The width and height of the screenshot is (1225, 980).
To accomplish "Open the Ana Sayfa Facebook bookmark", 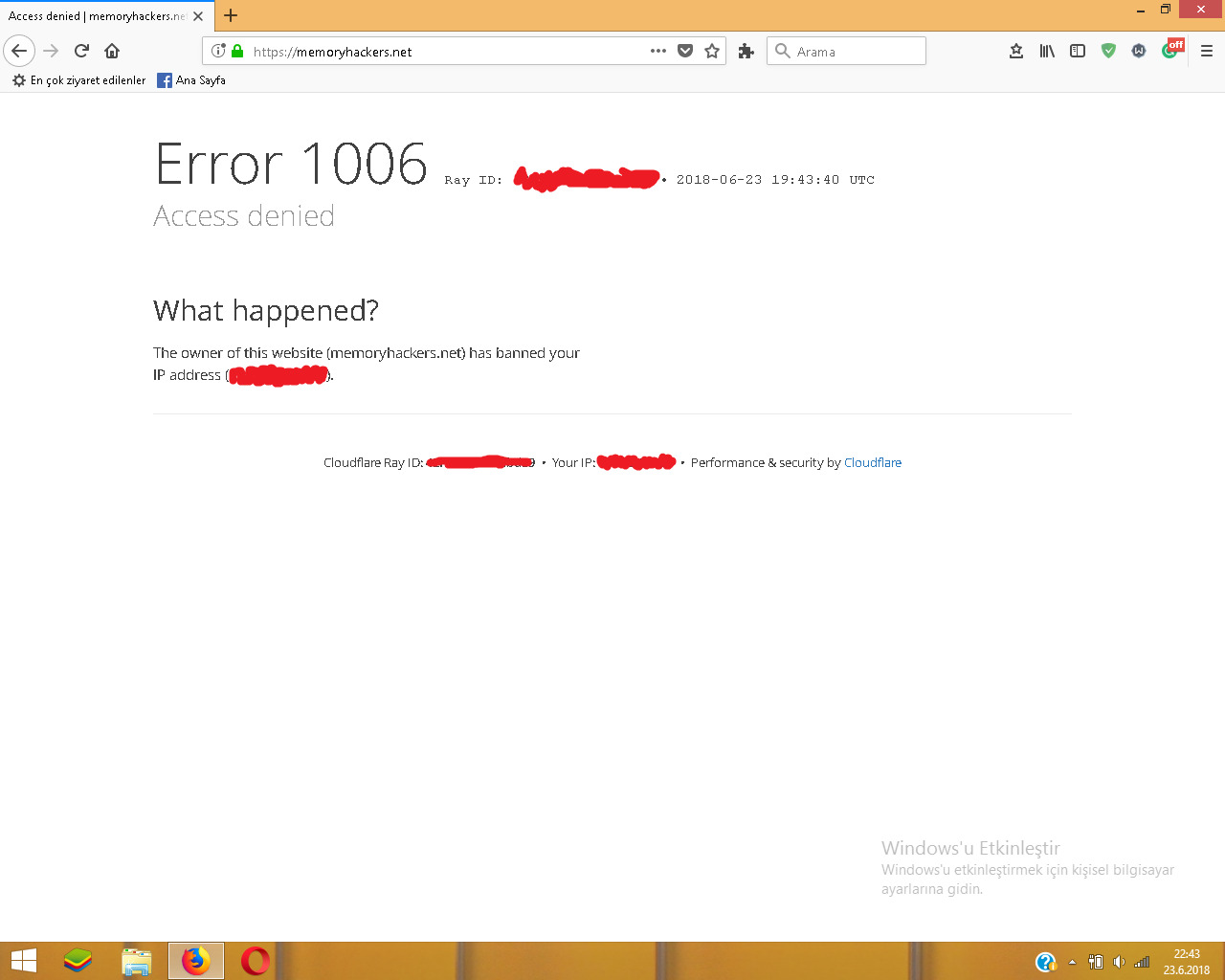I will [x=191, y=80].
